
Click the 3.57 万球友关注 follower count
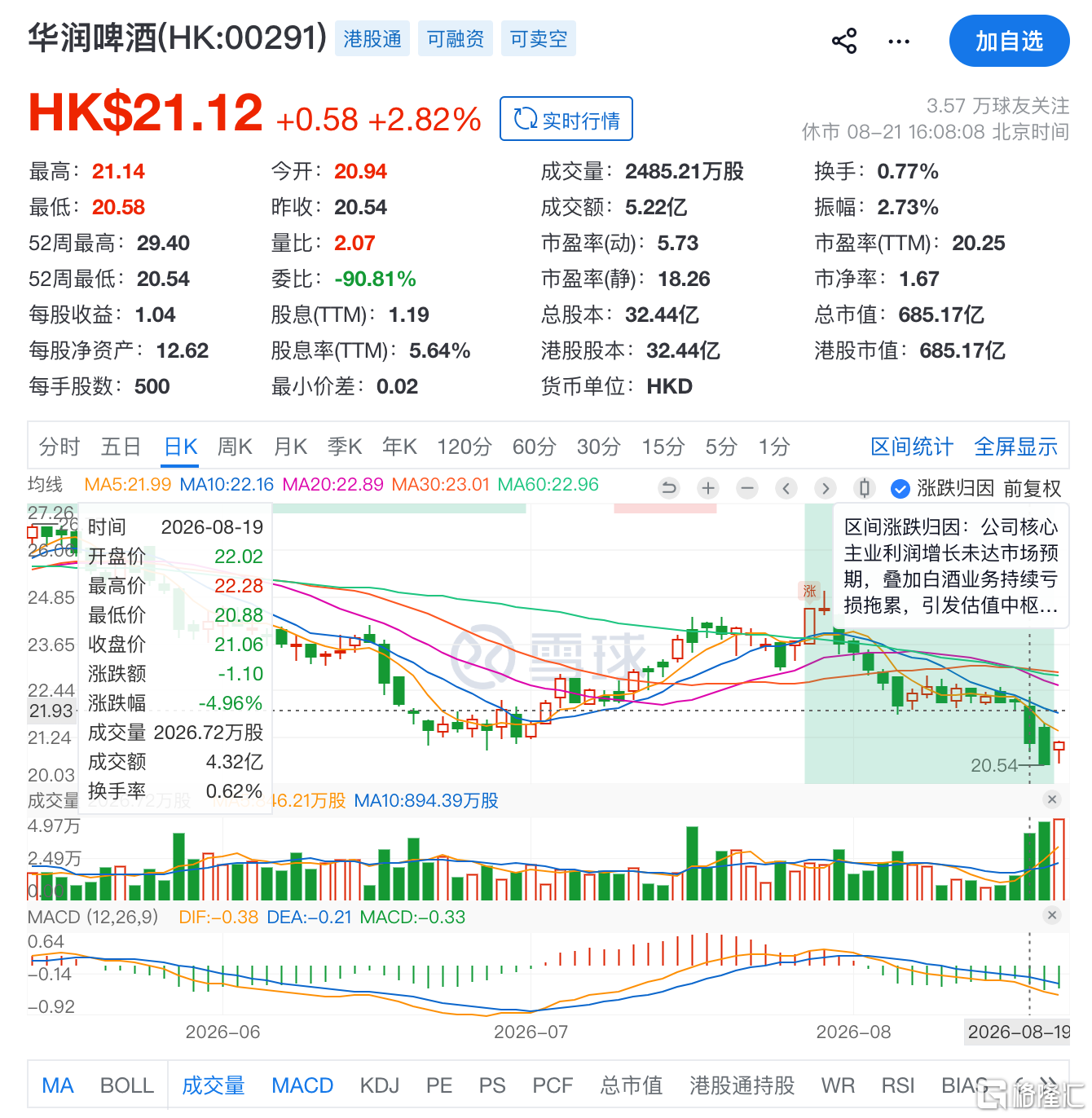pyautogui.click(x=997, y=105)
